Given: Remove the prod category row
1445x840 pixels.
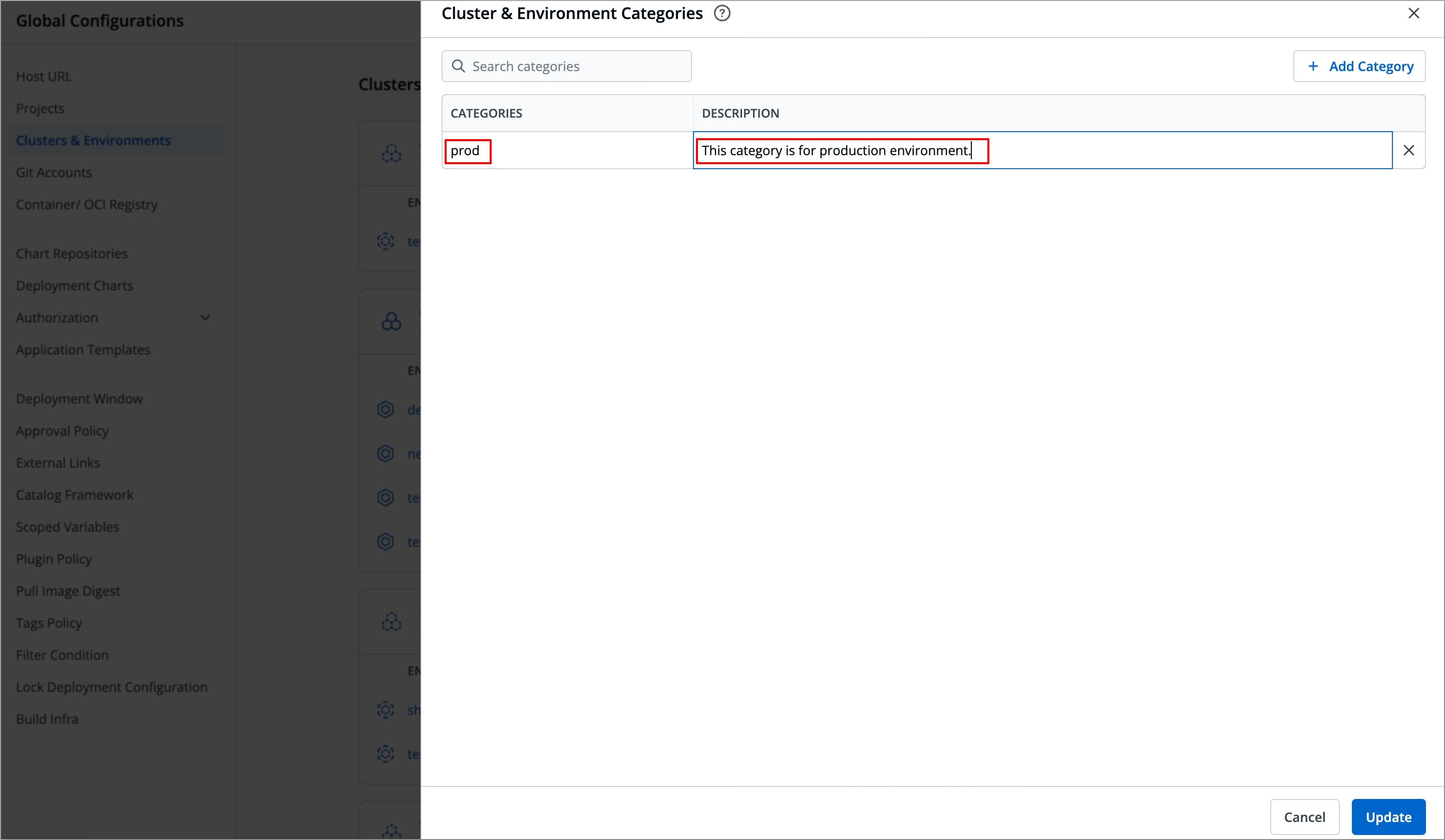Looking at the screenshot, I should click(x=1408, y=150).
